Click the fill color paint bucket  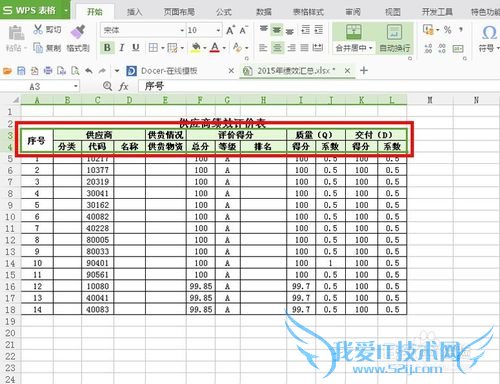tap(196, 48)
